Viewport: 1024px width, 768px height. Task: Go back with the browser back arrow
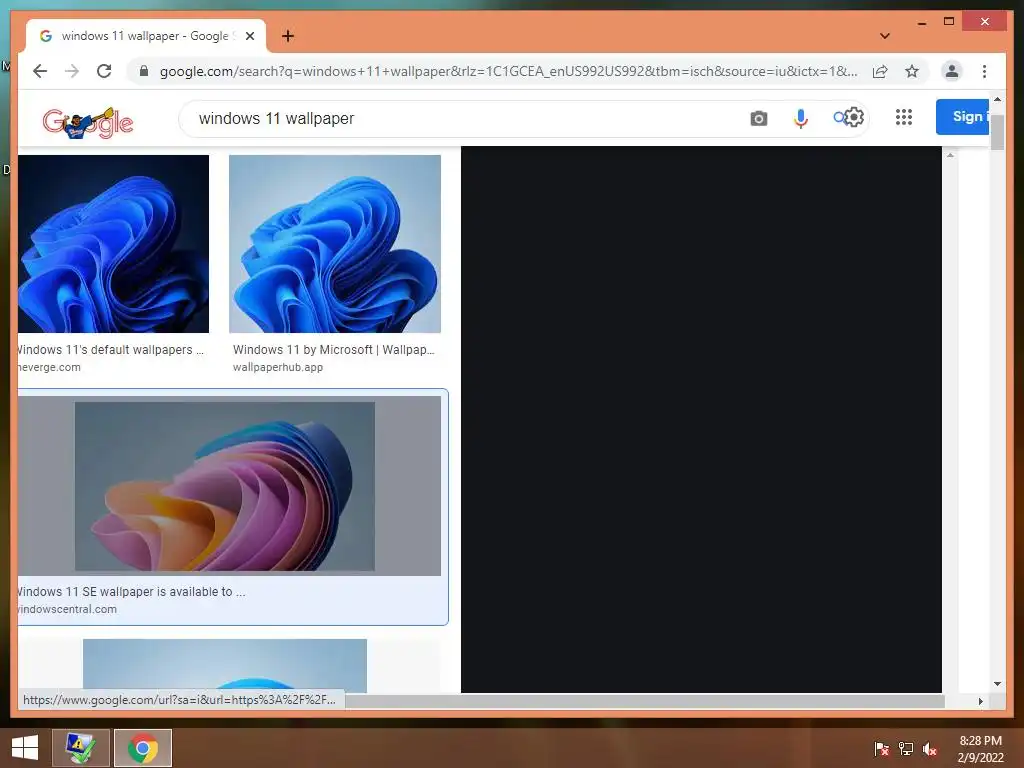[x=40, y=71]
